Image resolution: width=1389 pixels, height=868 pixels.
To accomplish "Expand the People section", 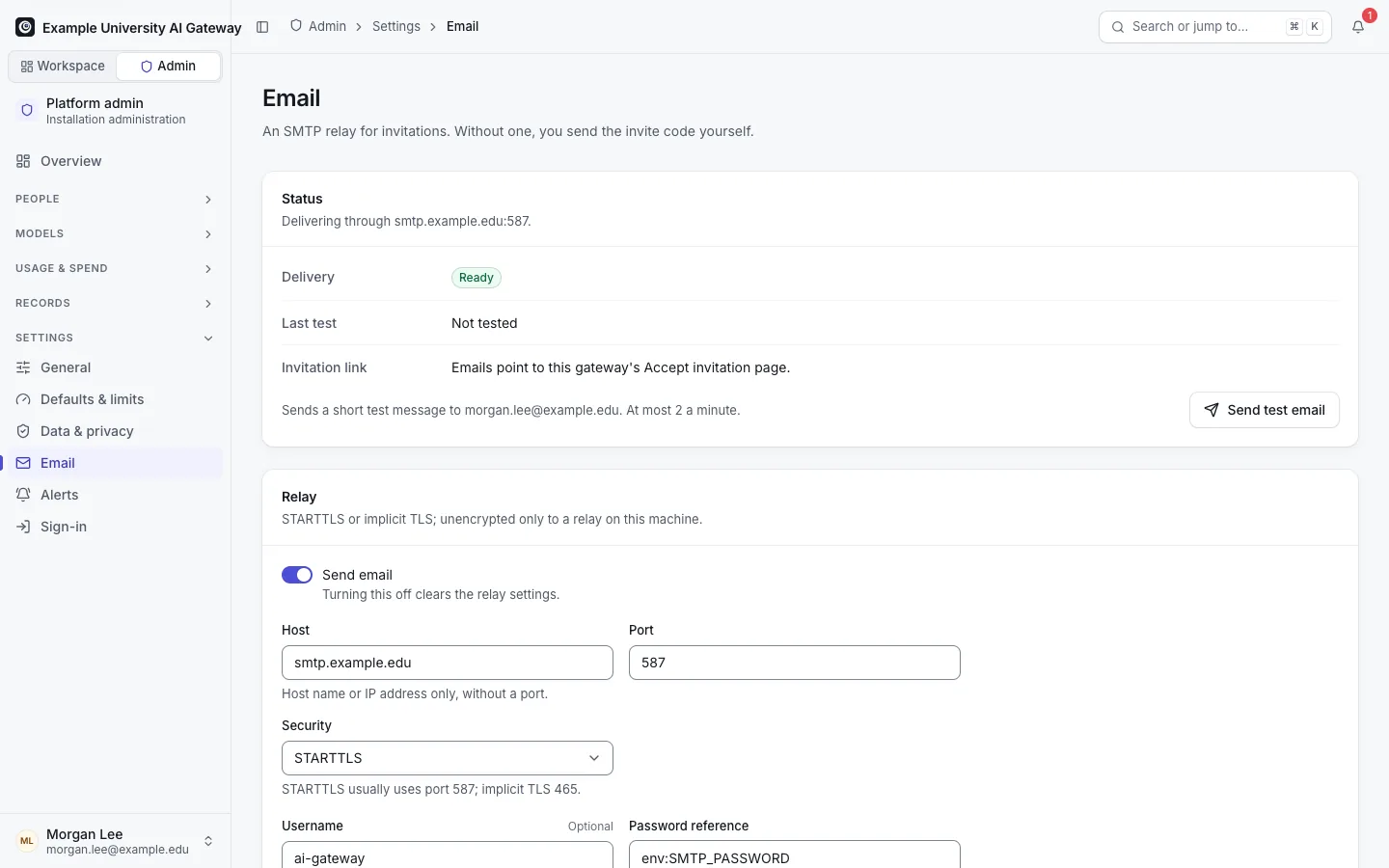I will click(x=115, y=199).
